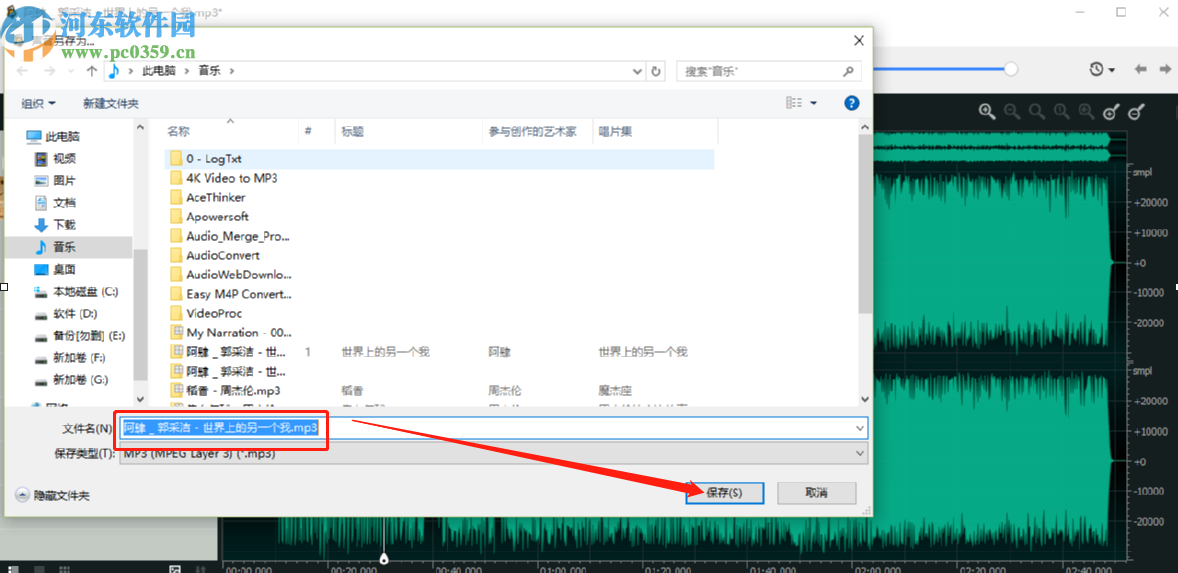This screenshot has height=573, width=1178.
Task: Click 音乐 in the address breadcrumb
Action: click(210, 71)
